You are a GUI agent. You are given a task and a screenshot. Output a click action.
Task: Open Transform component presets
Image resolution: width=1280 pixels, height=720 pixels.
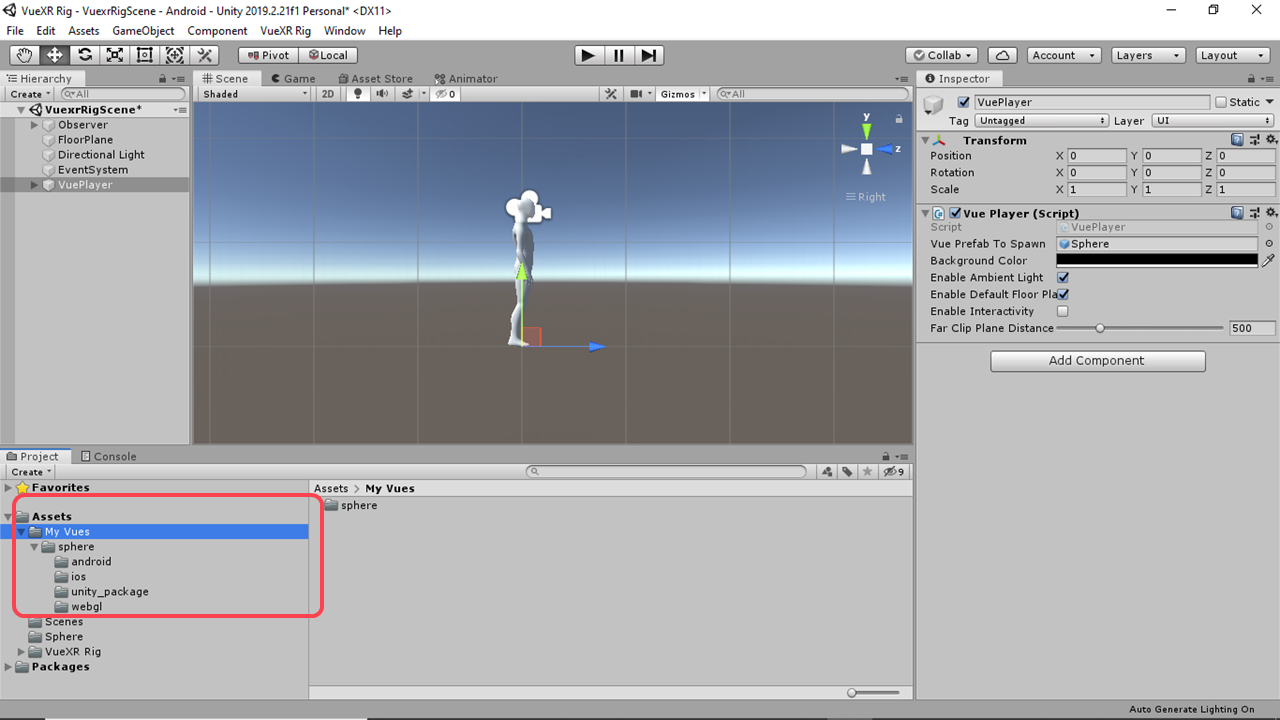click(x=1254, y=140)
